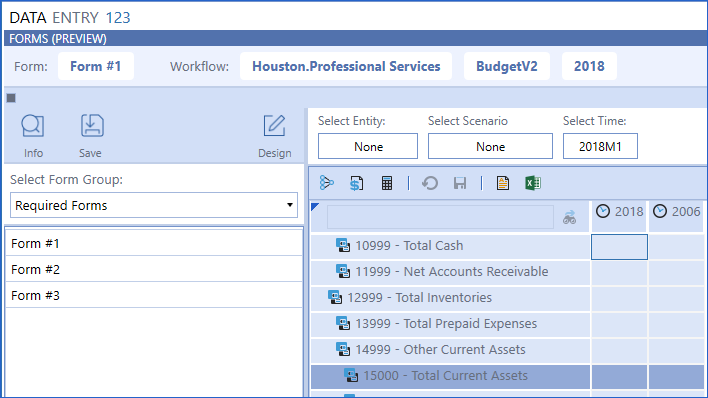708x398 pixels.
Task: Click the floppy disk save icon in grid toolbar
Action: (460, 183)
